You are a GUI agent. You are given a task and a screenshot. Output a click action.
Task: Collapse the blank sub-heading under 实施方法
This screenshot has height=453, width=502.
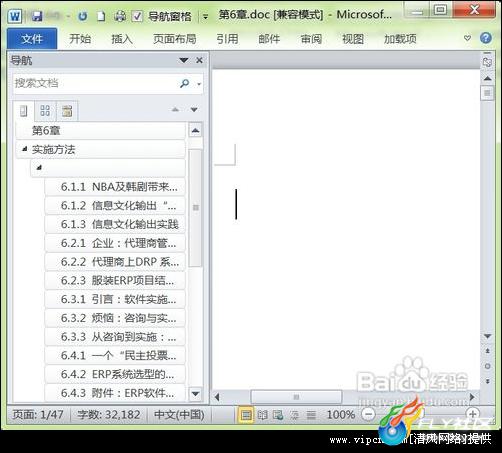coord(39,168)
